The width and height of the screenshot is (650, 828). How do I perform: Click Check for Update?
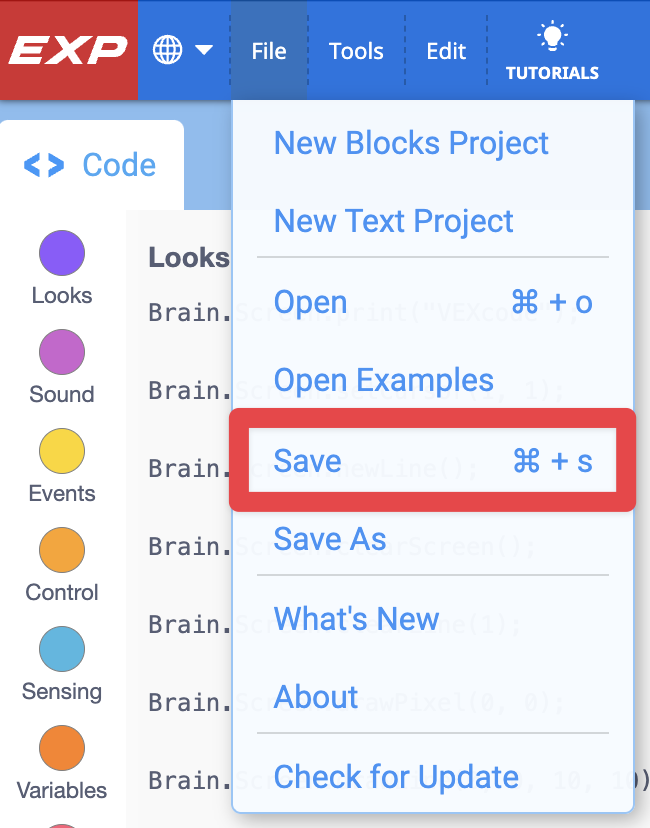point(396,777)
